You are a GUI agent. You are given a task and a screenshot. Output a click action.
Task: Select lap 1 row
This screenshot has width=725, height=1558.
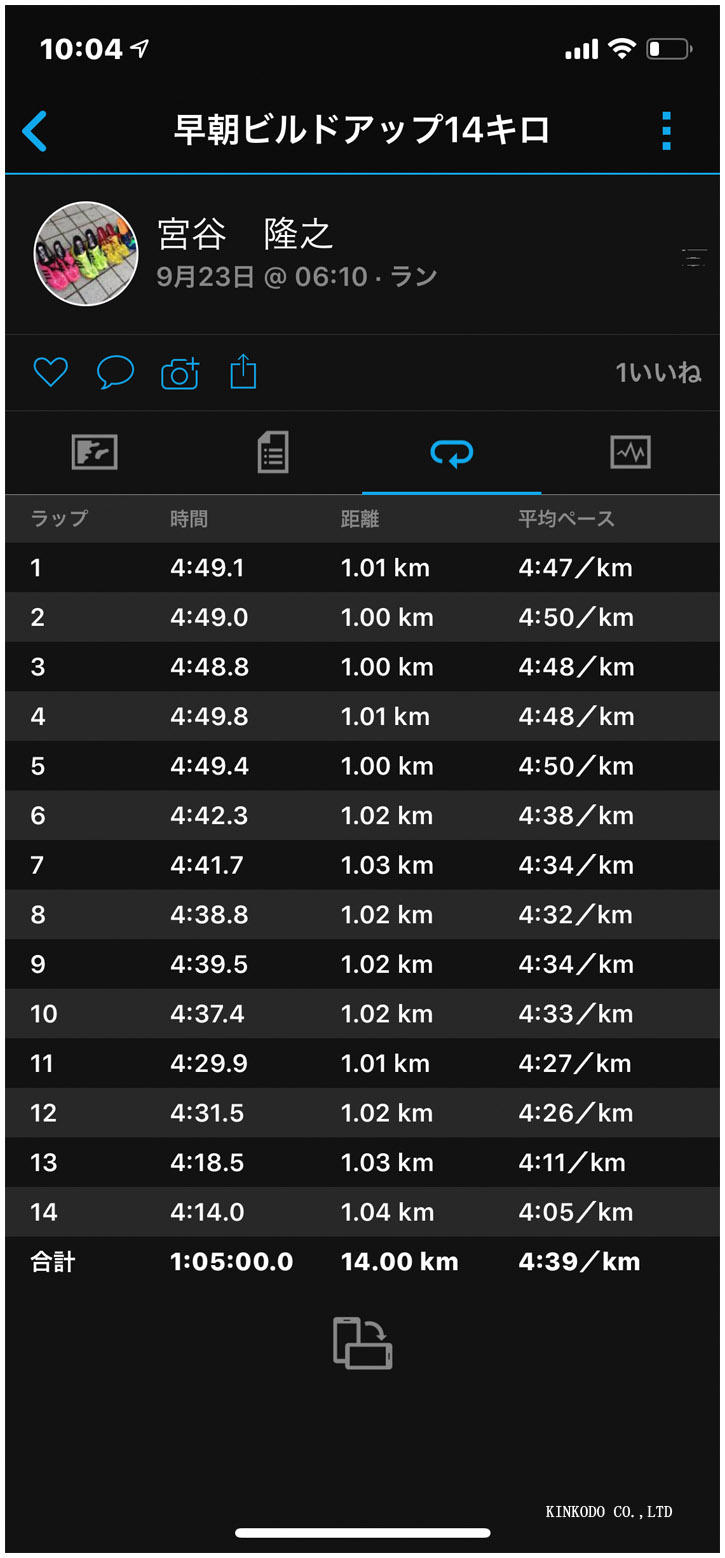(x=362, y=568)
